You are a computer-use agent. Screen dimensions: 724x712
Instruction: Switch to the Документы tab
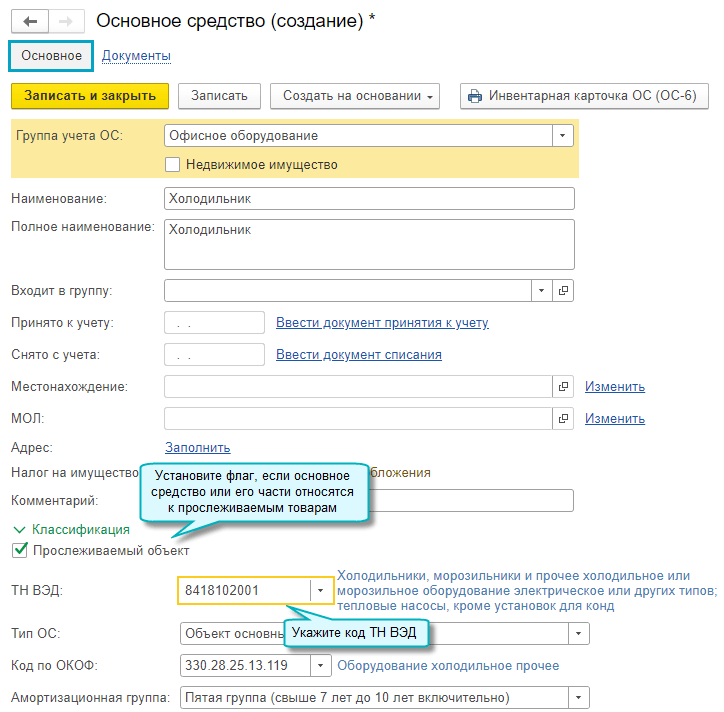[136, 56]
